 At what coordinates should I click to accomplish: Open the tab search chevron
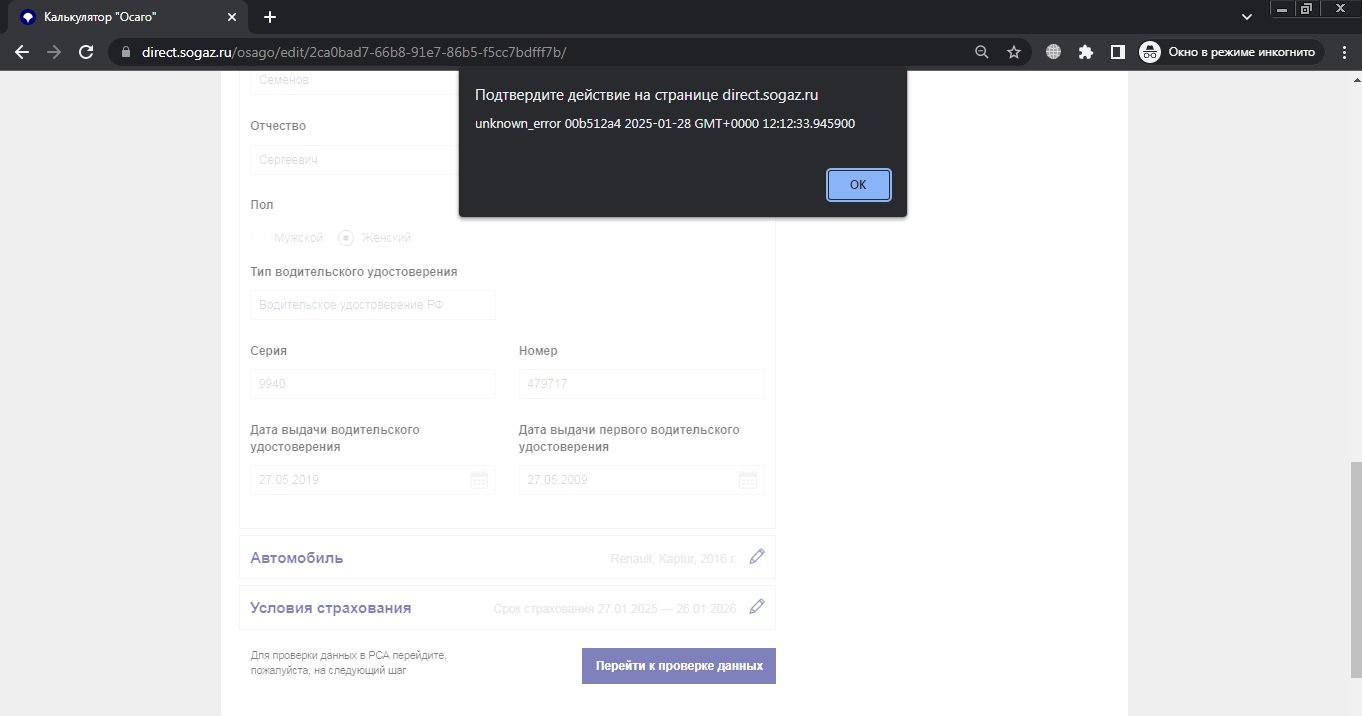pyautogui.click(x=1247, y=17)
